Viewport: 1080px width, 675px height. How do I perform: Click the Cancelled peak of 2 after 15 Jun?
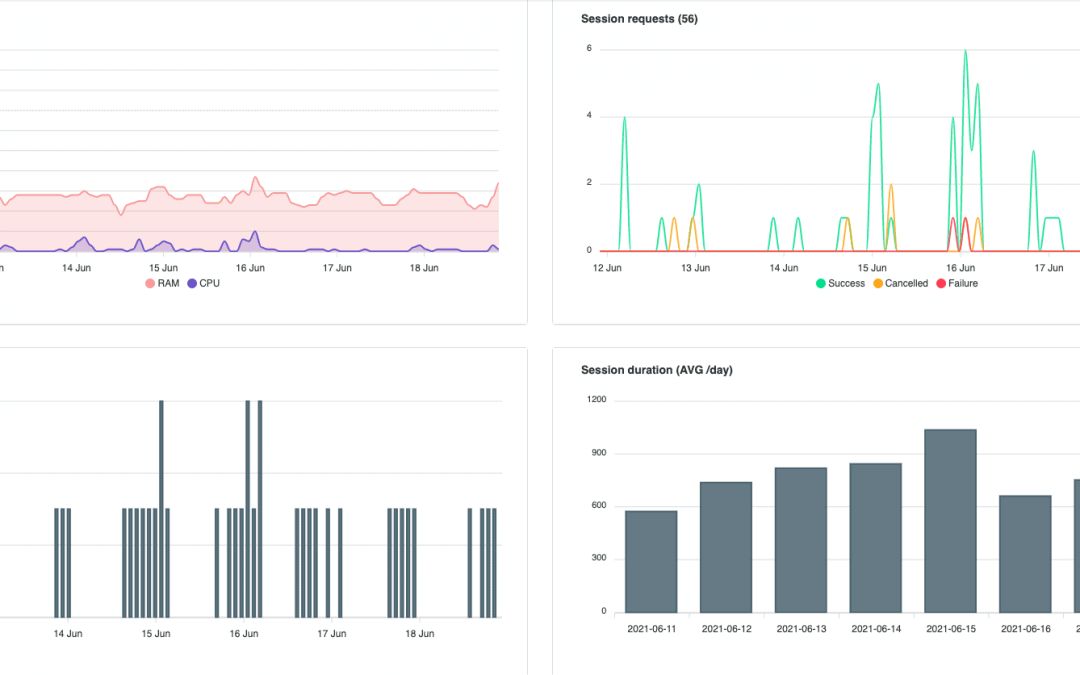pyautogui.click(x=890, y=185)
